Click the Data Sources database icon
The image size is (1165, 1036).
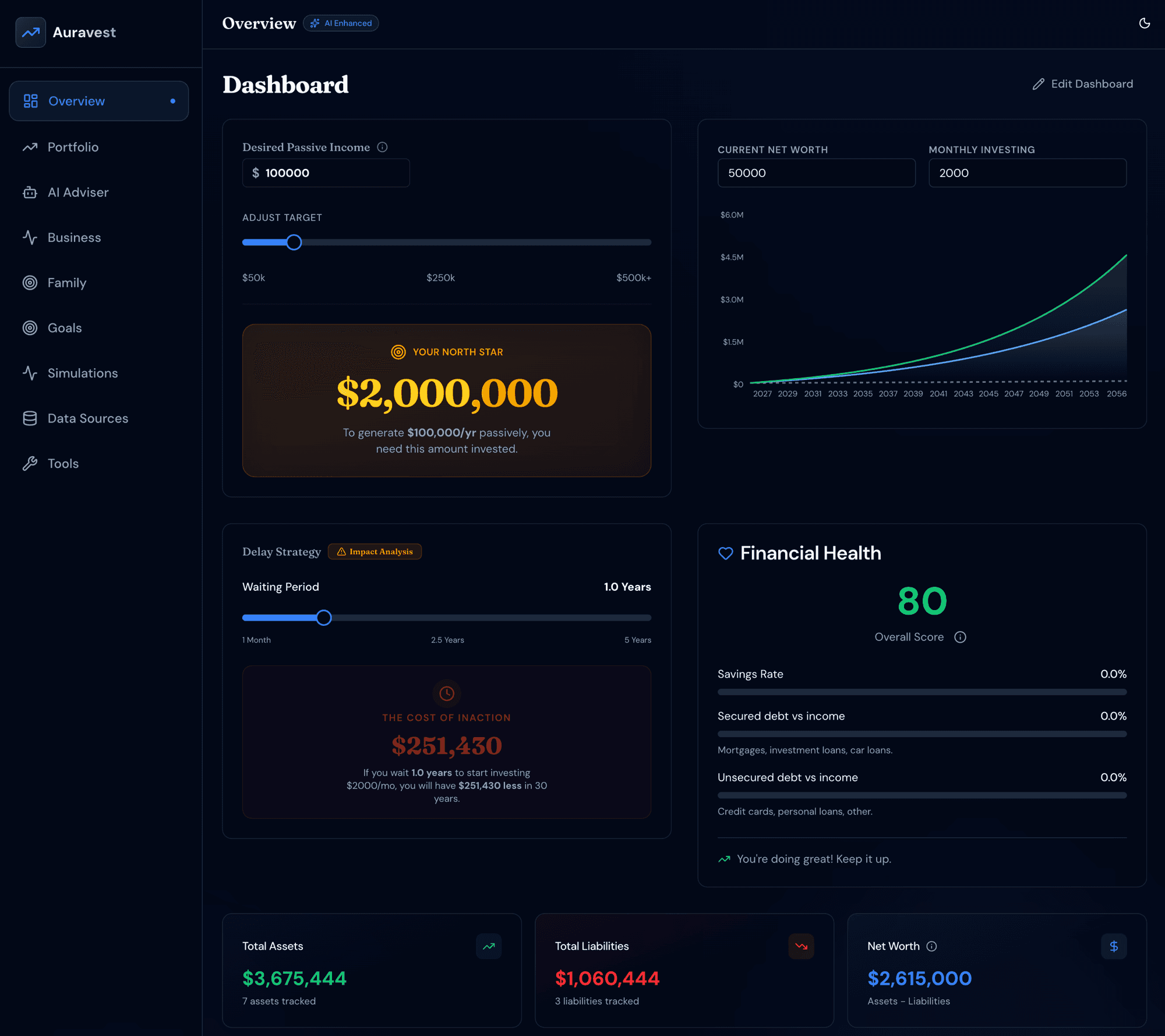pyautogui.click(x=30, y=418)
